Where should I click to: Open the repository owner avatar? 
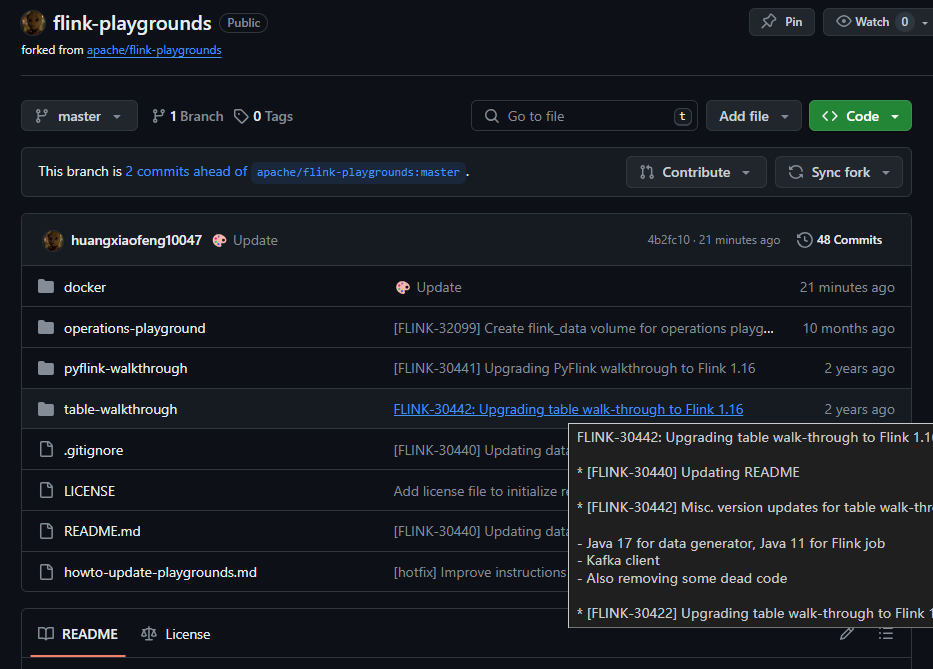point(33,23)
